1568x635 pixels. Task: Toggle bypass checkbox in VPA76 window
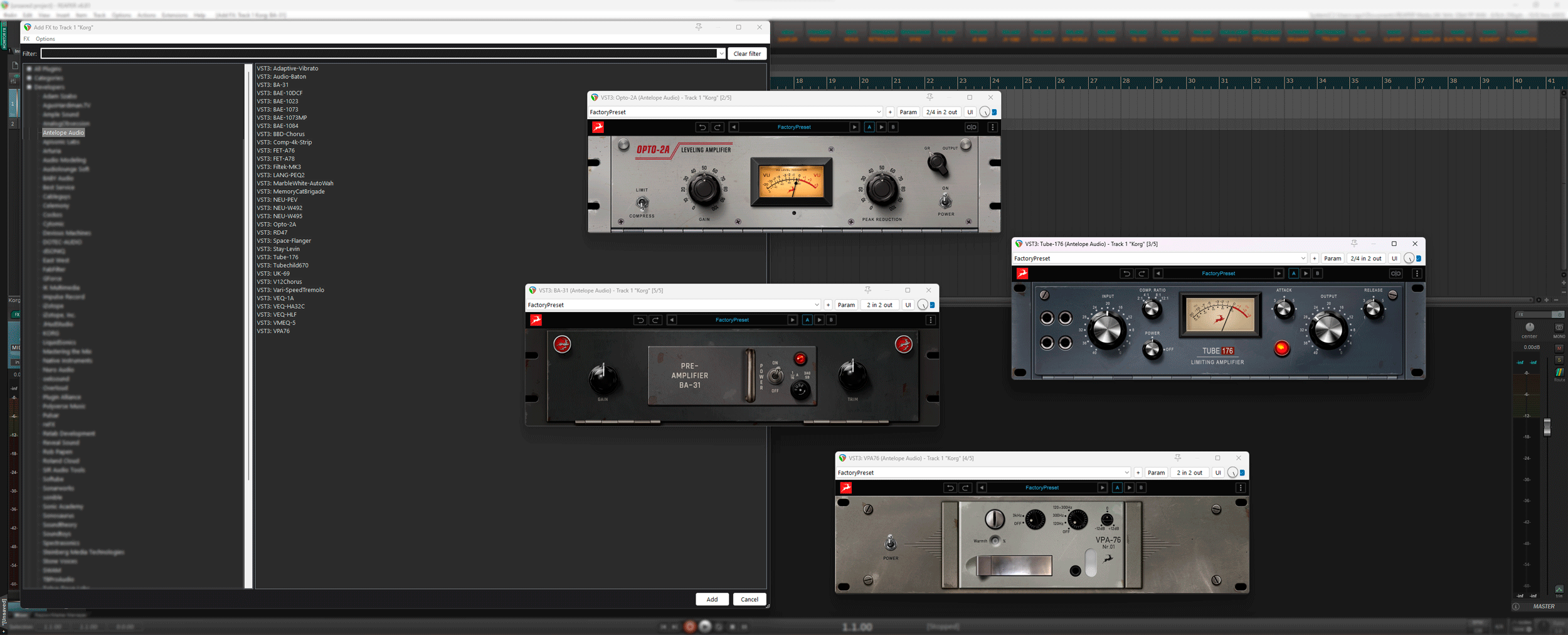[x=1242, y=473]
